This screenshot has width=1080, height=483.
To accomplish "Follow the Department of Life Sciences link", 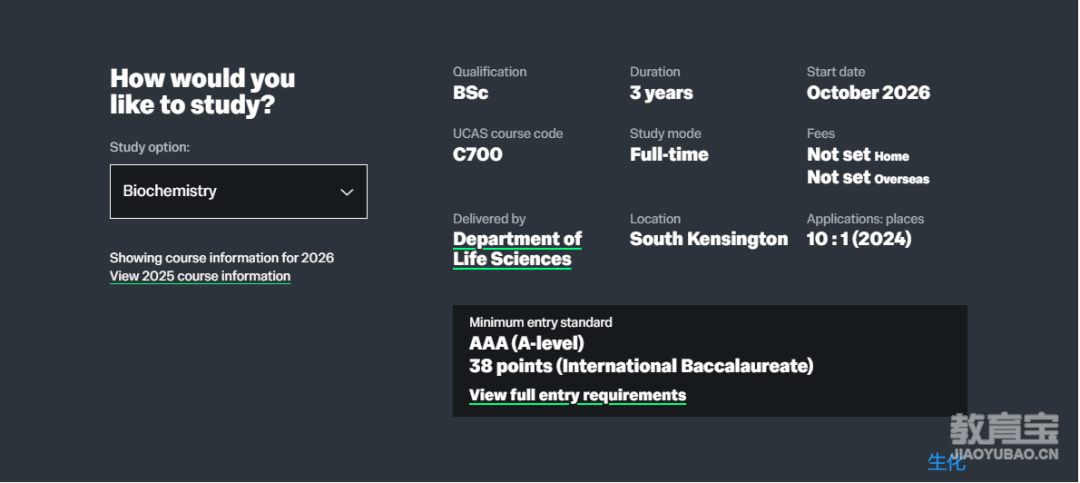I will (517, 249).
